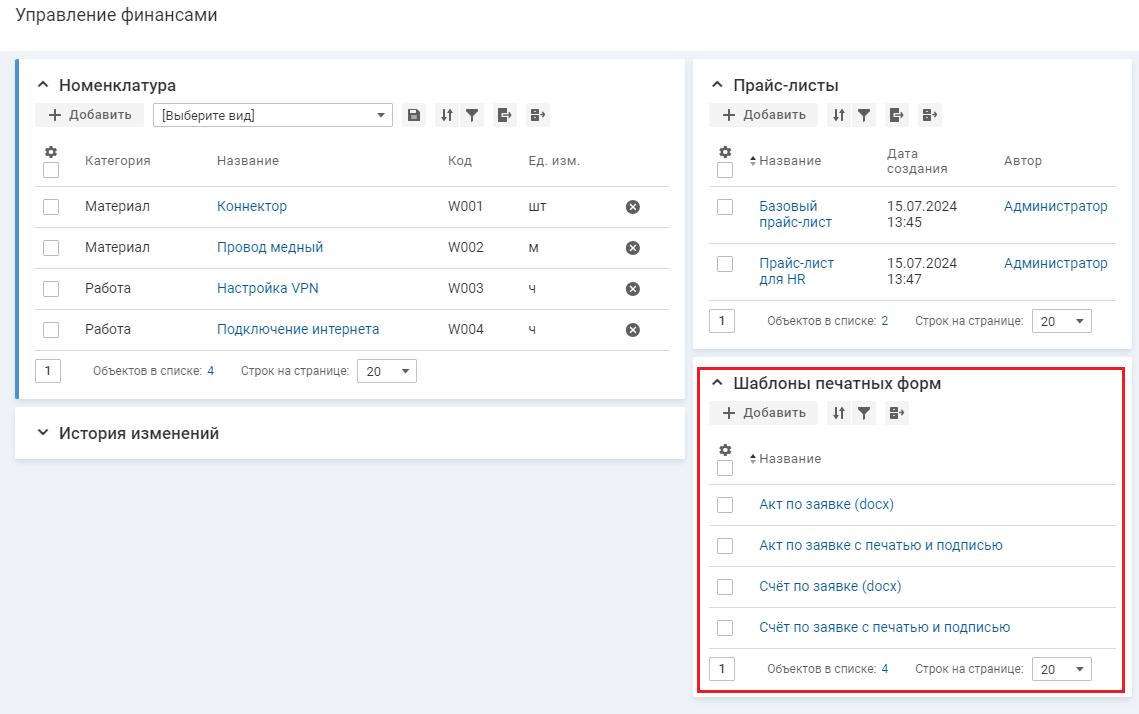This screenshot has width=1139, height=714.
Task: Expand the История изменений section
Action: click(x=42, y=433)
